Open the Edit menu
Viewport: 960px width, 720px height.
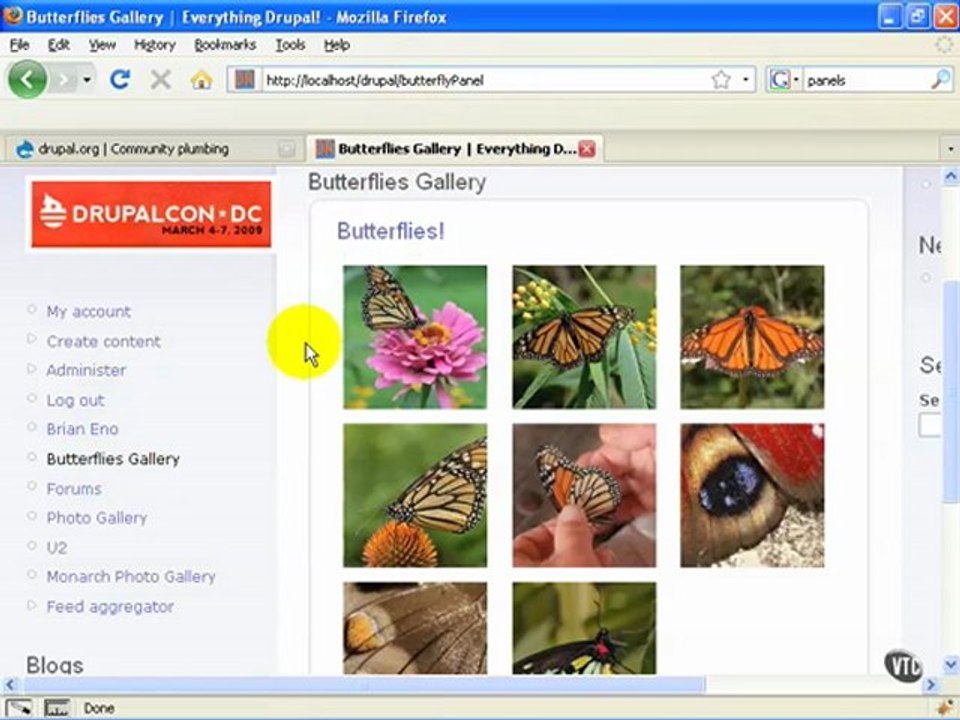59,45
